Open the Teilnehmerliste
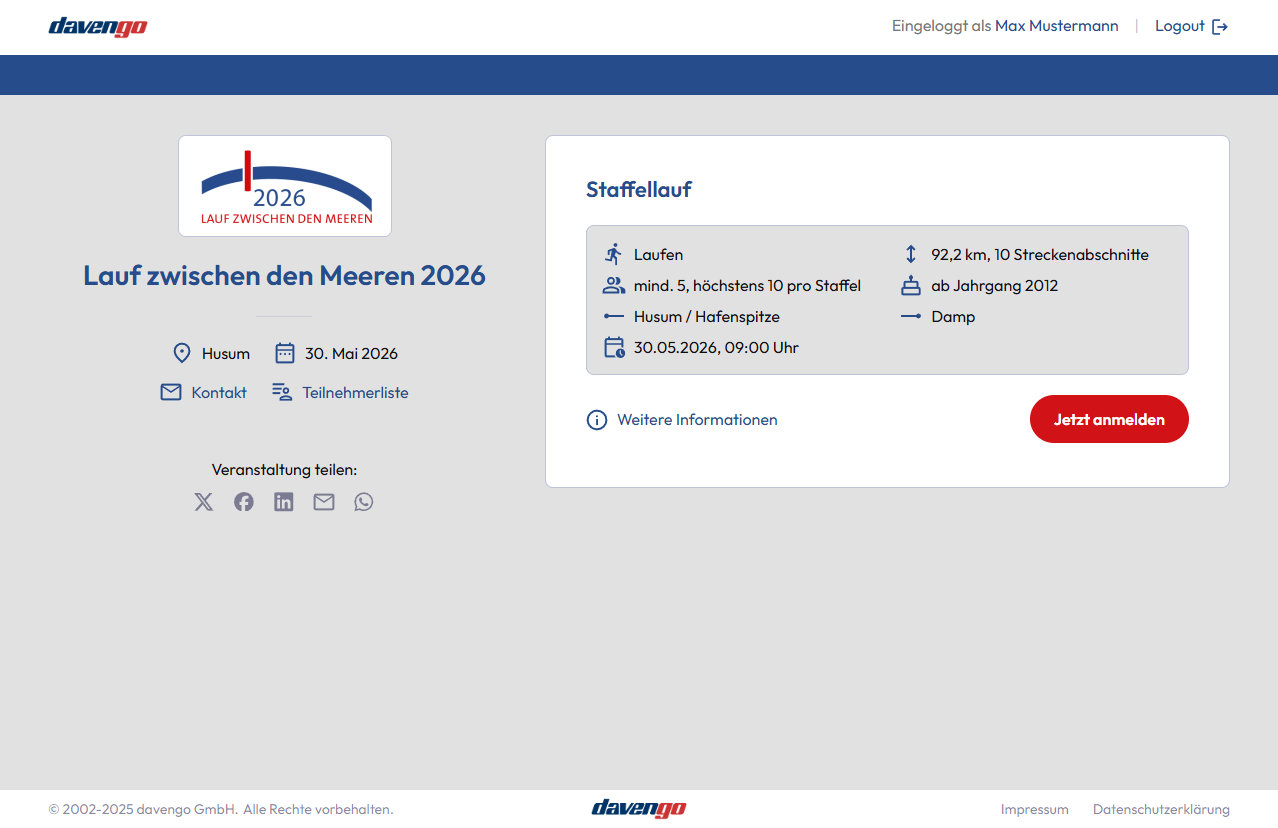 coord(355,392)
